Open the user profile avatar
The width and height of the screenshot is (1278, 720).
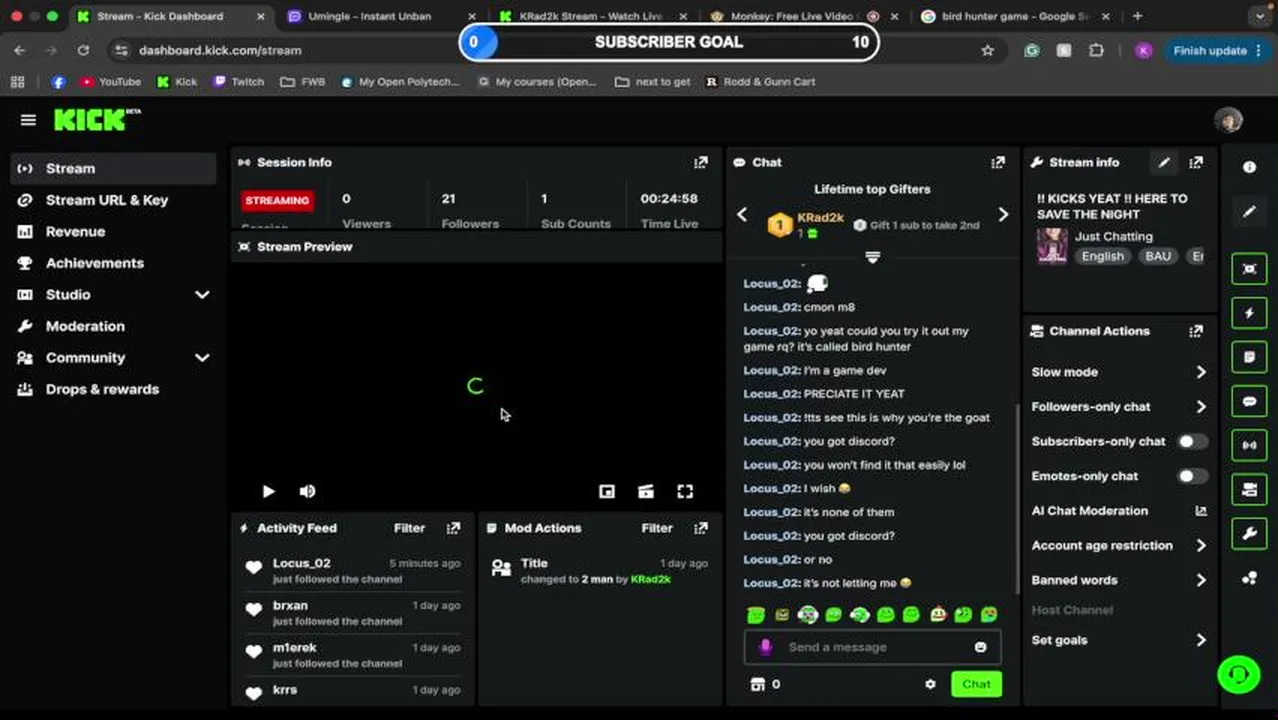pos(1229,120)
